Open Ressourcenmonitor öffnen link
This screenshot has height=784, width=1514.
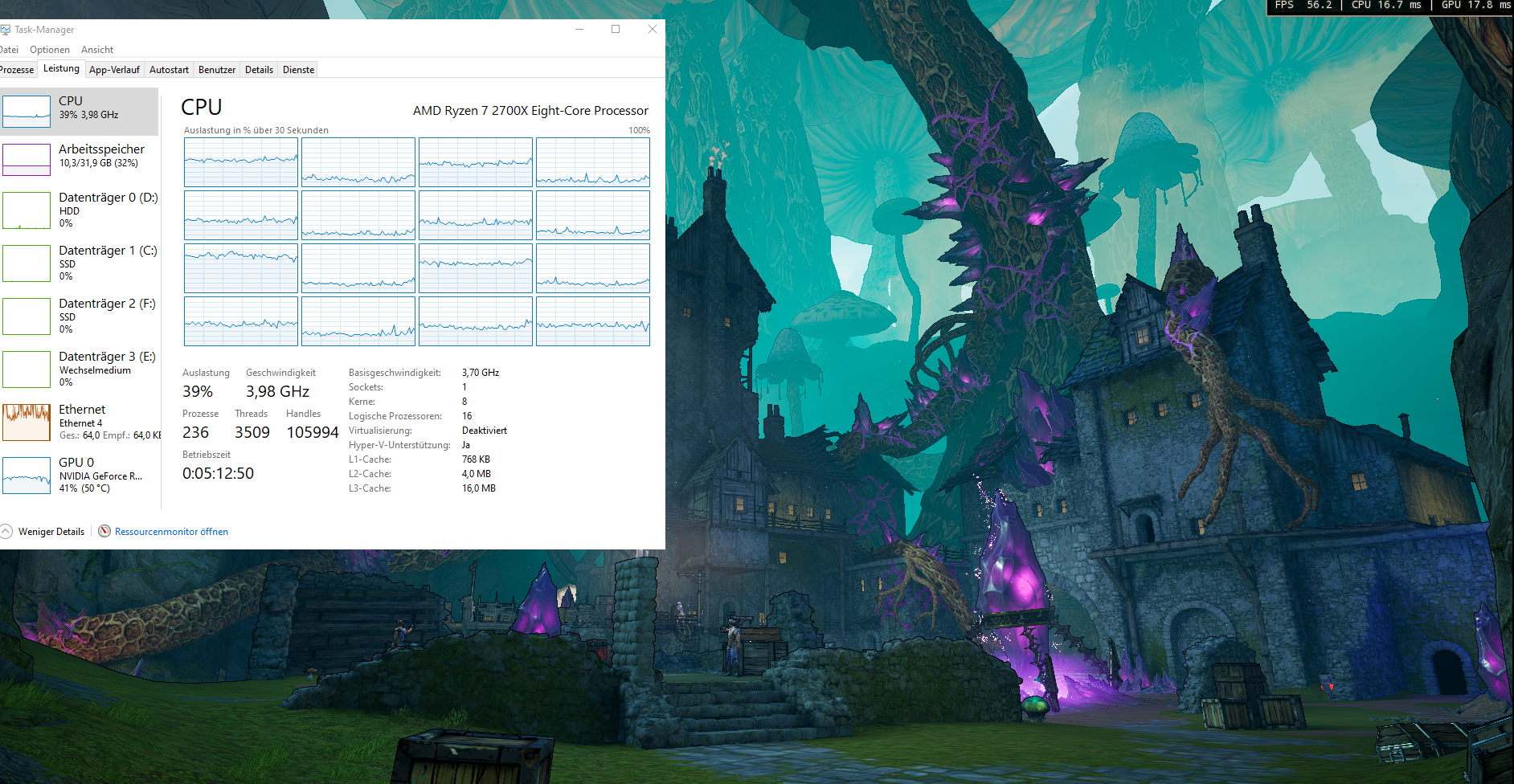171,532
